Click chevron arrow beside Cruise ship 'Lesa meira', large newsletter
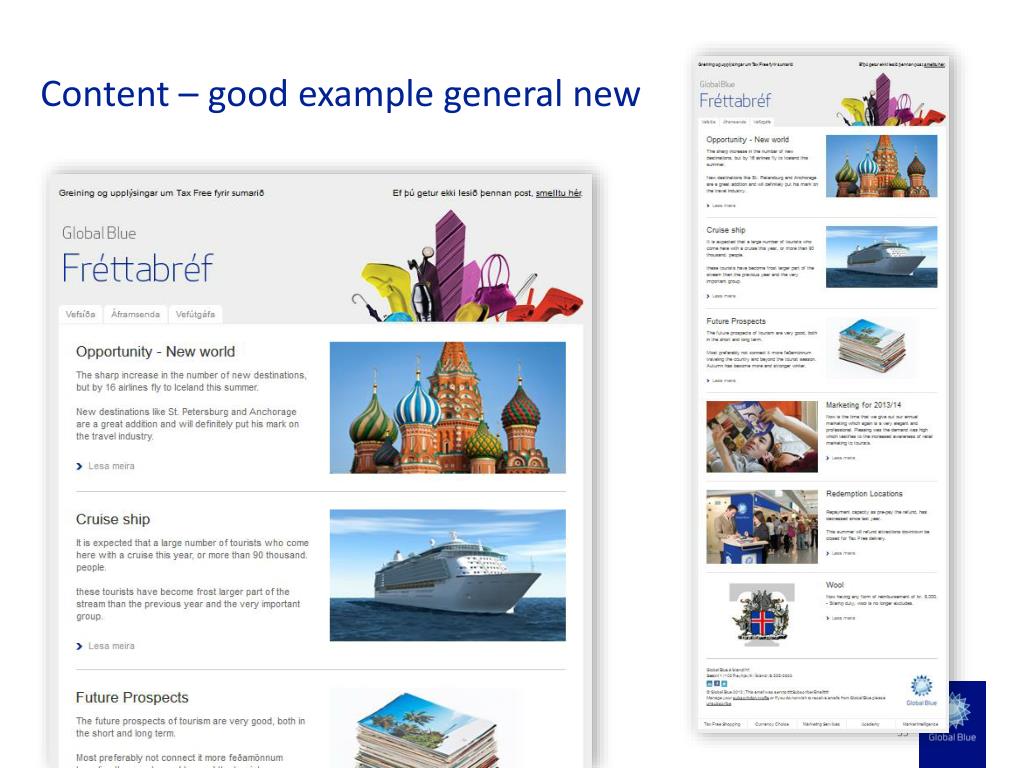 pos(80,646)
